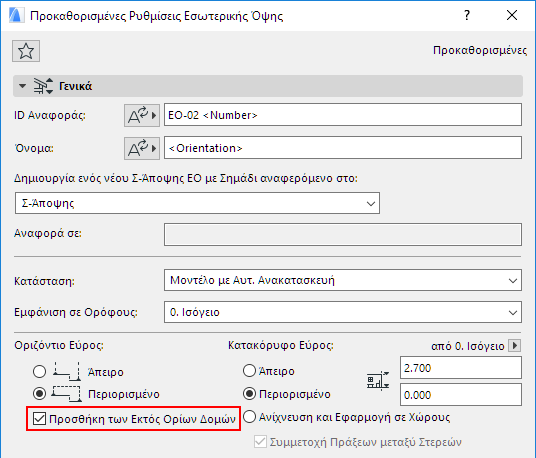Select Περιορισμένο under Οριζόντιο Εύρος
The height and width of the screenshot is (458, 536).
tap(40, 394)
